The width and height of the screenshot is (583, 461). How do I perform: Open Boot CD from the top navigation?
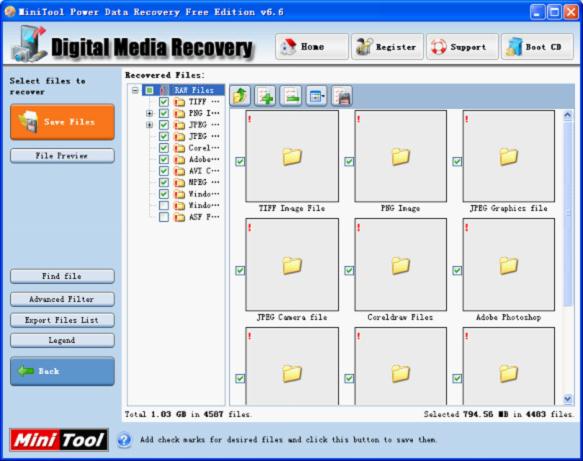pyautogui.click(x=537, y=46)
